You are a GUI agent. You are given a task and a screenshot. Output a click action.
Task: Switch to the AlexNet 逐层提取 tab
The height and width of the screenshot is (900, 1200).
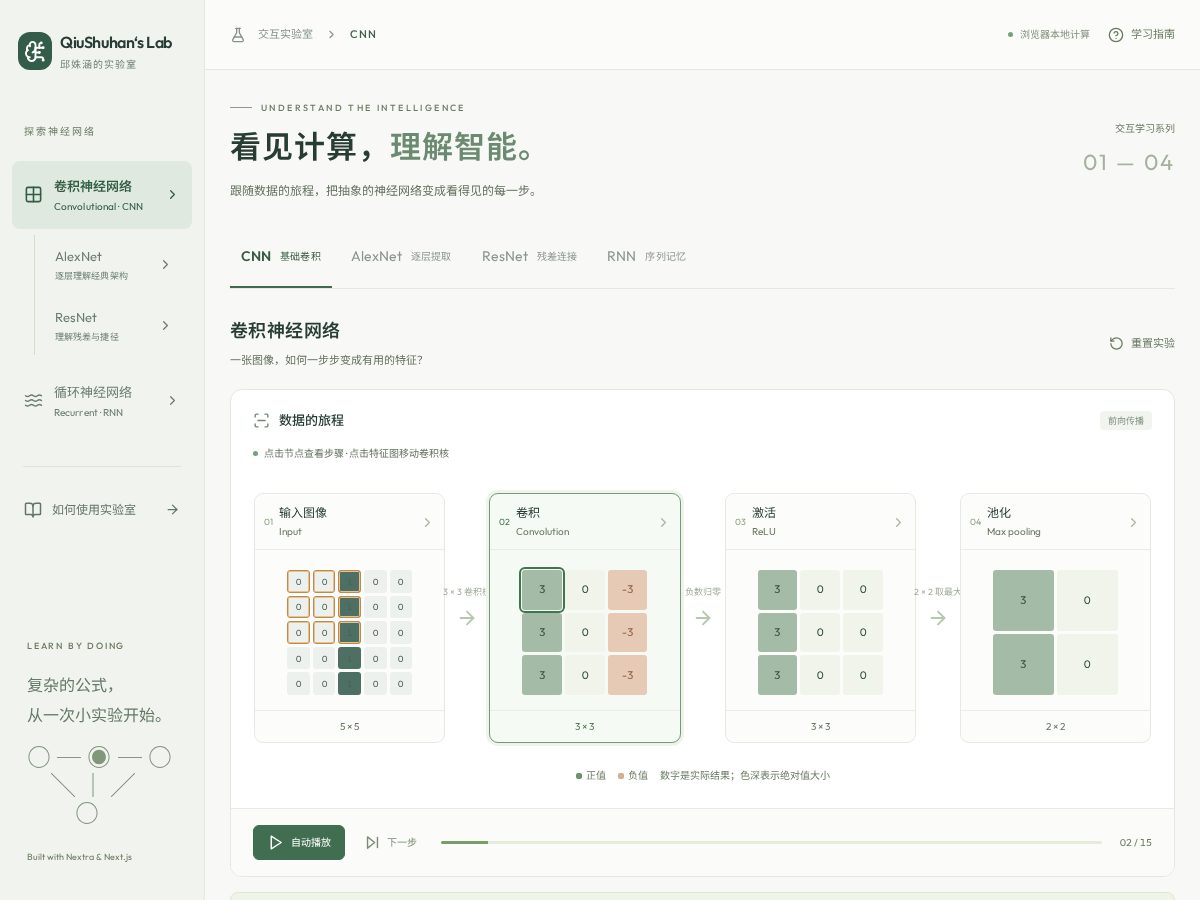point(401,257)
